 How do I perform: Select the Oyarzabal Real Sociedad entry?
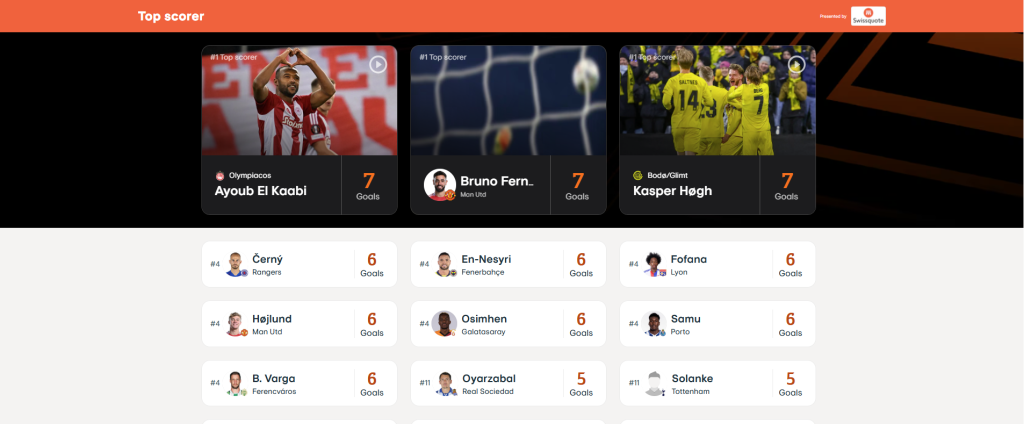(x=508, y=383)
